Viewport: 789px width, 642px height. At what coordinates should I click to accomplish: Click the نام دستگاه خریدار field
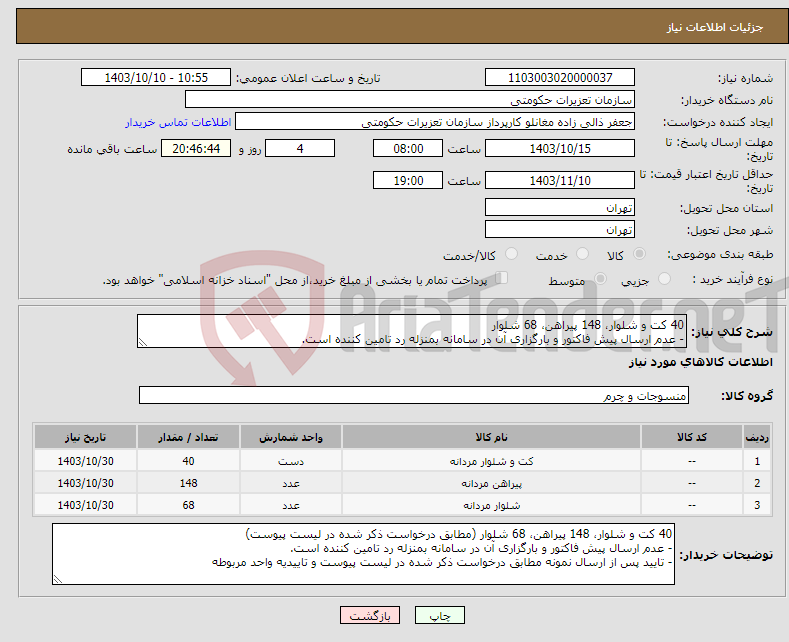(410, 100)
